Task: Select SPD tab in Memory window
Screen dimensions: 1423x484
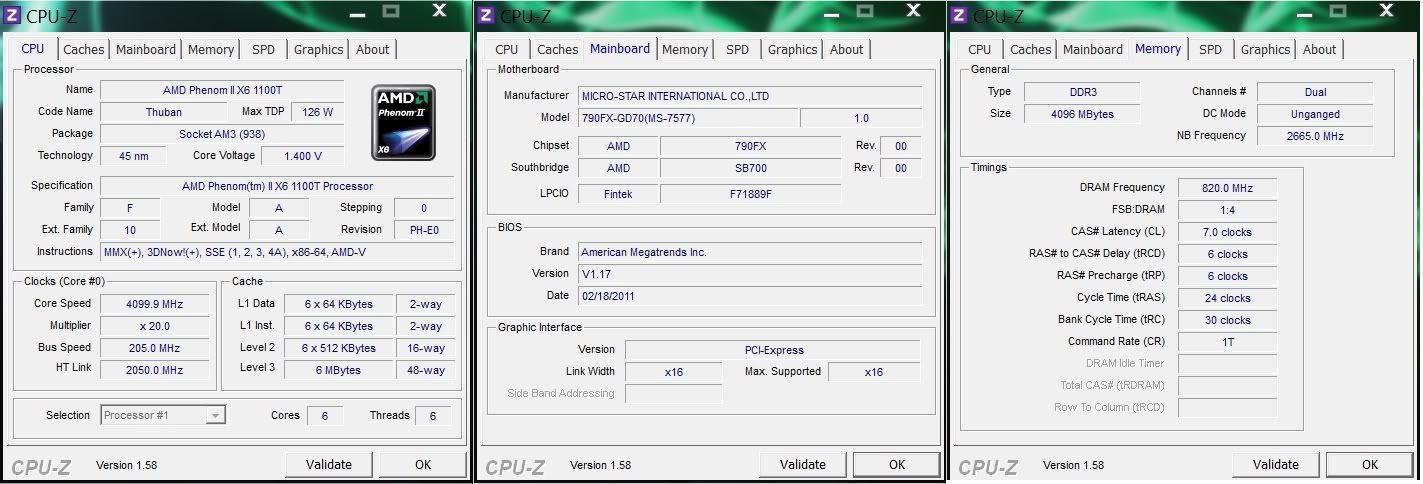Action: (1211, 49)
